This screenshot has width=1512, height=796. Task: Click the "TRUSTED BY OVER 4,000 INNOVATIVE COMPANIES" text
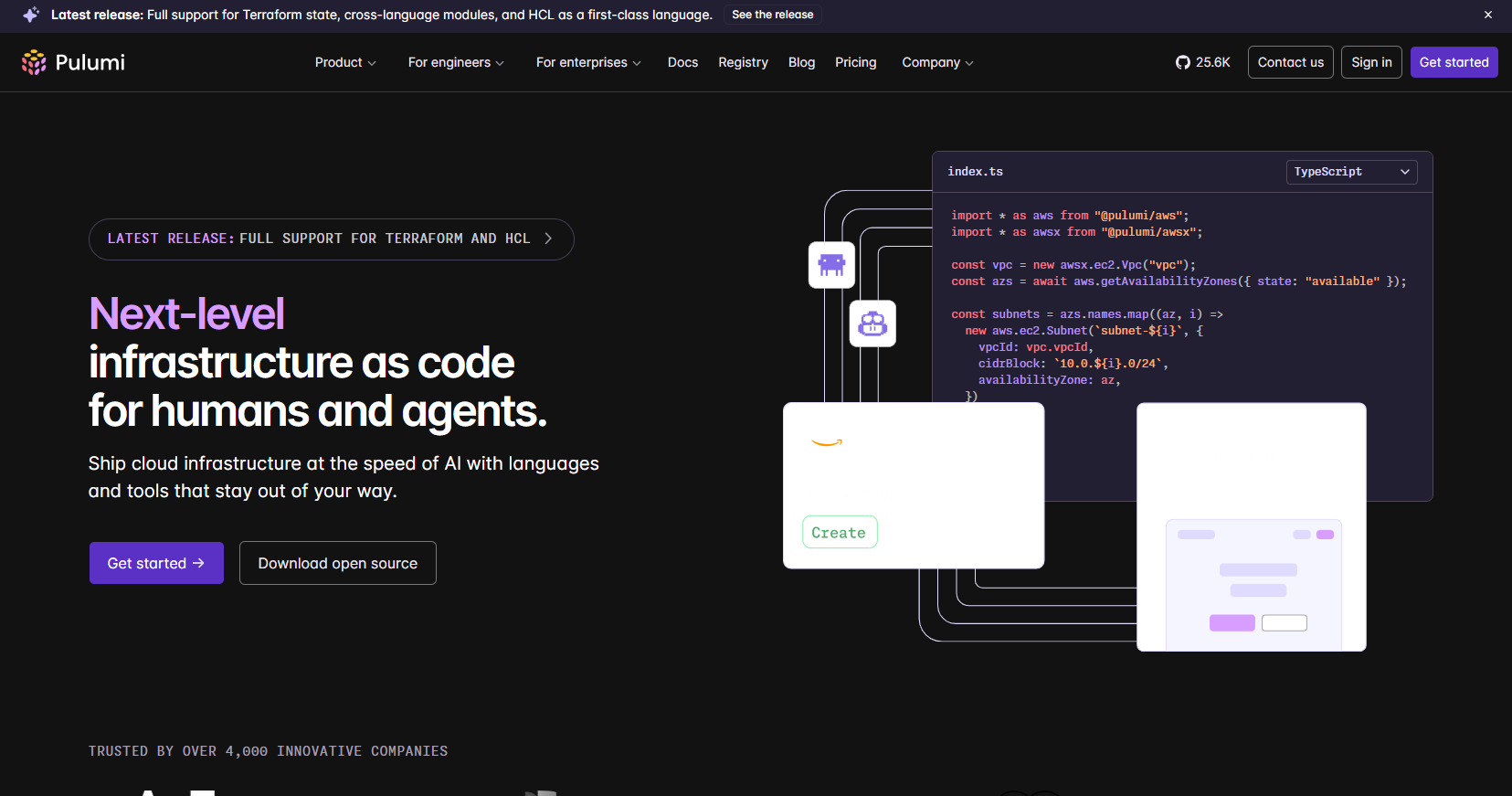[268, 751]
